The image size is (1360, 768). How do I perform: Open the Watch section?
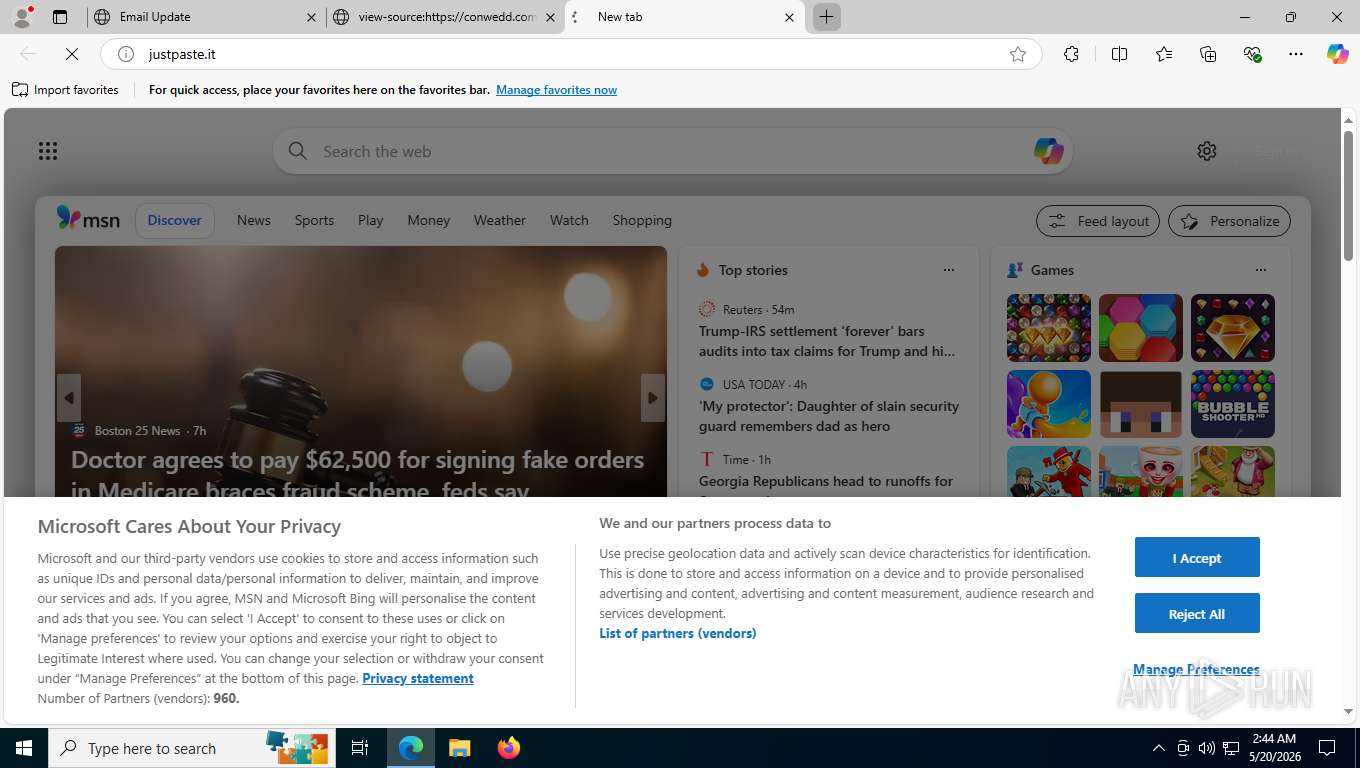coord(569,220)
